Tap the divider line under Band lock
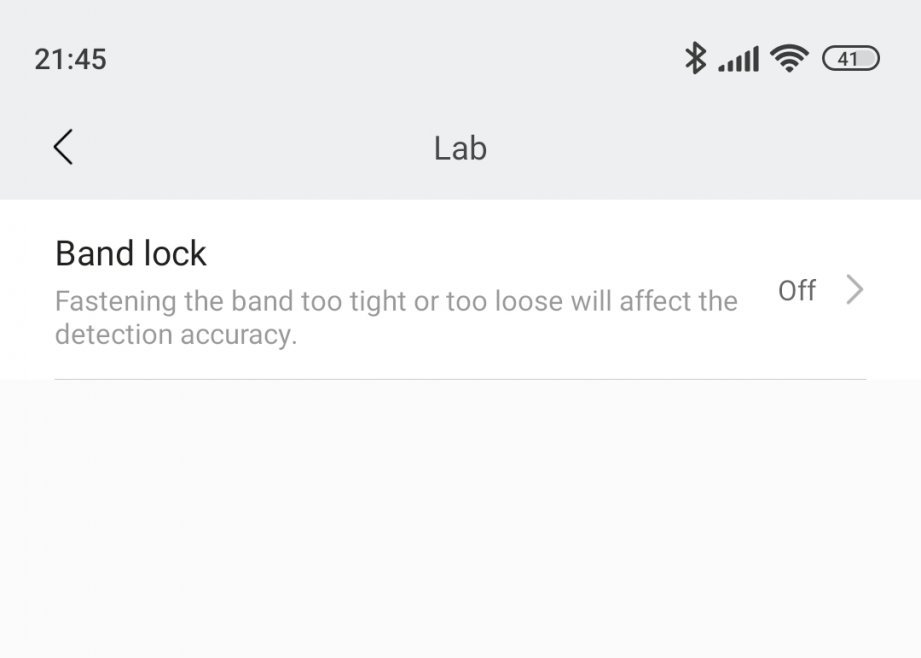 click(x=460, y=379)
